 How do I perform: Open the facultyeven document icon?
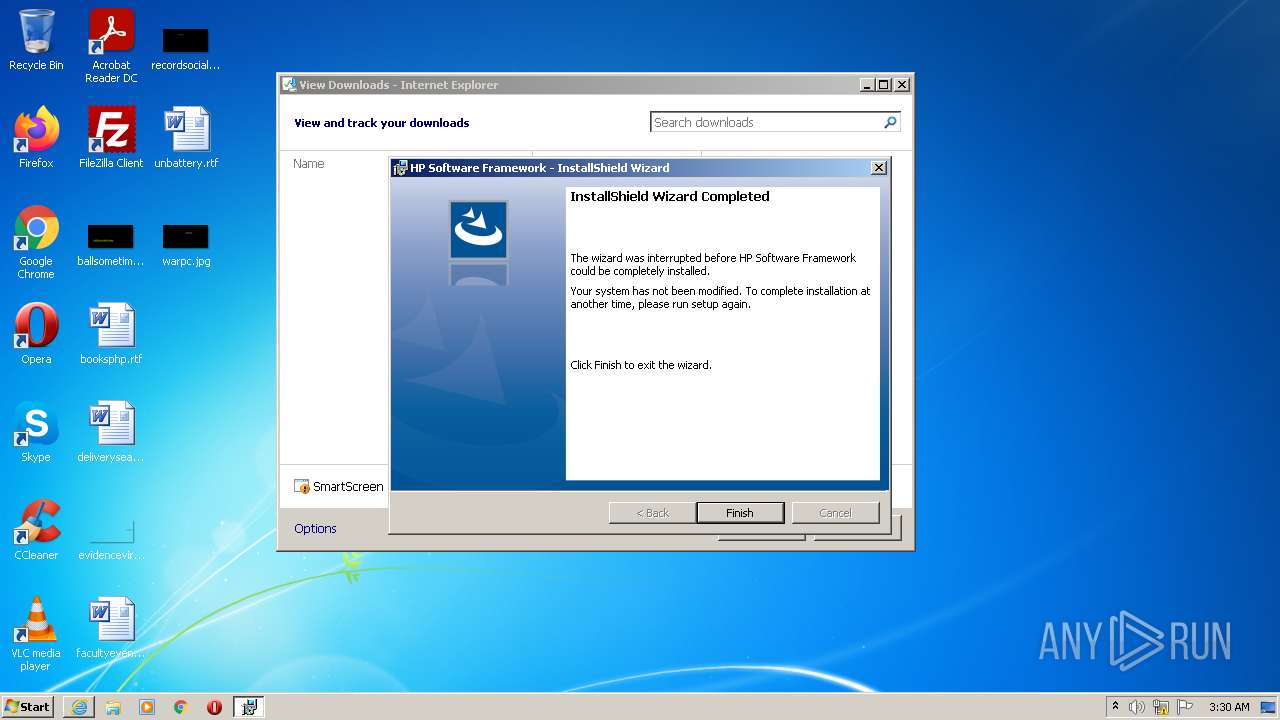click(x=111, y=628)
